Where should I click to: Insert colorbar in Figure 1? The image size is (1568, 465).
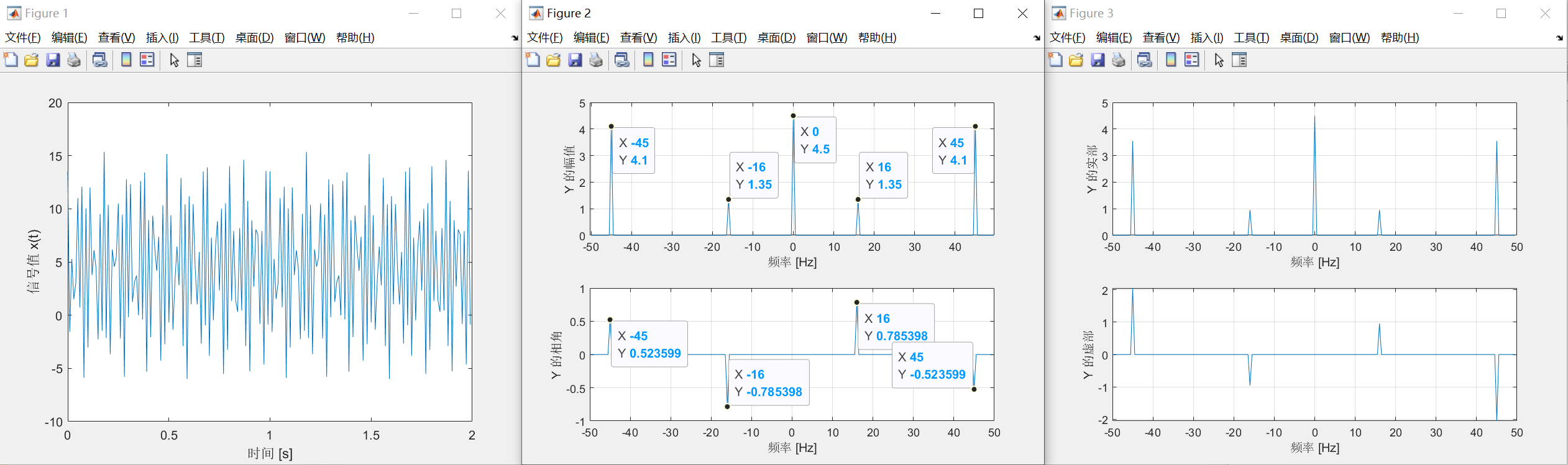point(126,60)
